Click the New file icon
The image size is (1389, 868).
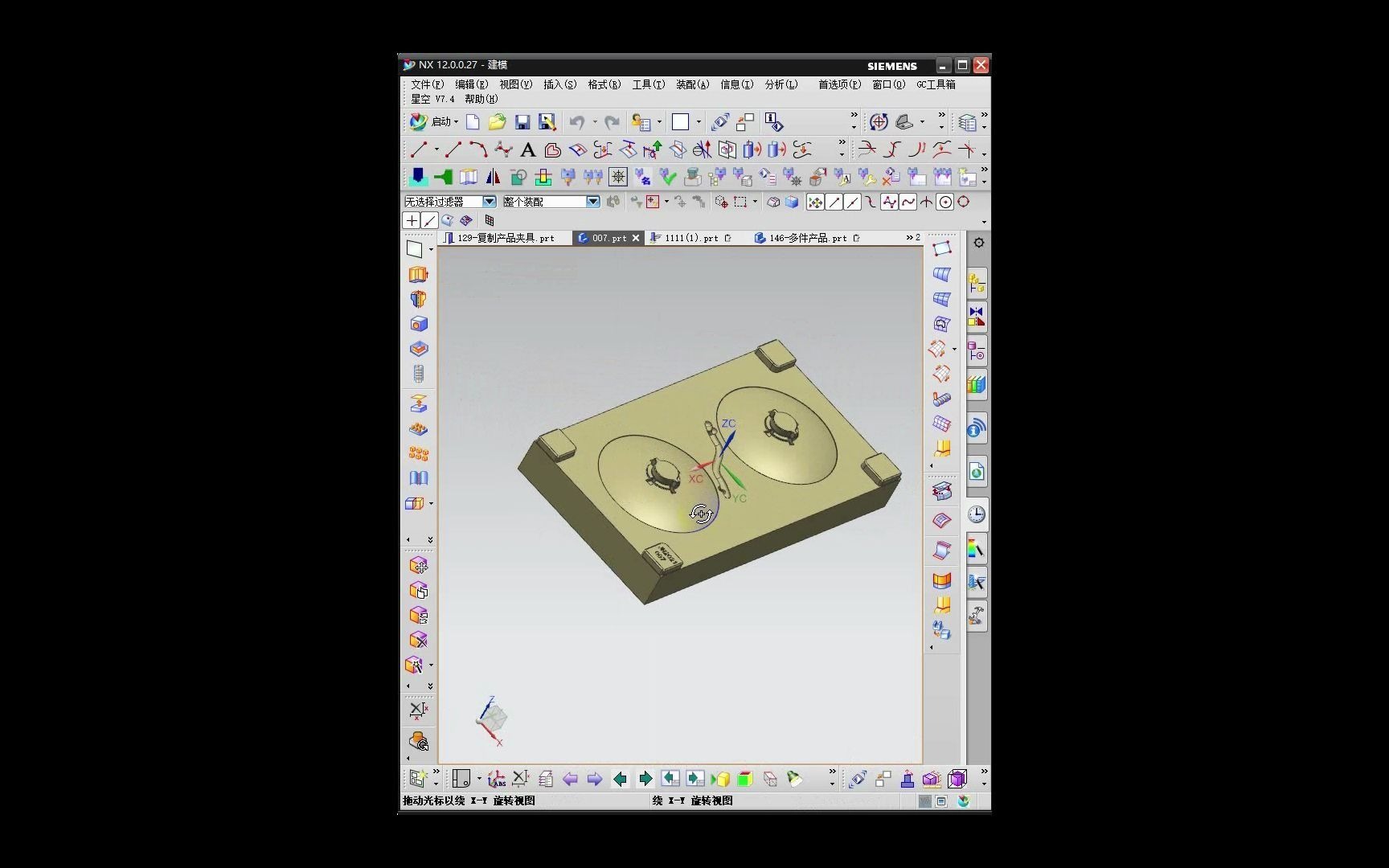click(473, 122)
